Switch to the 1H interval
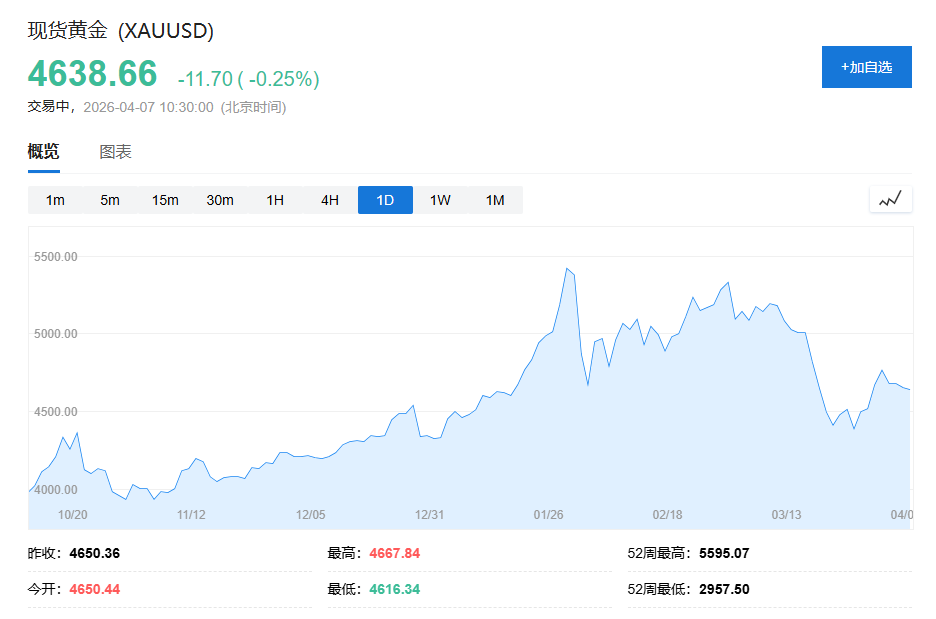936x619 pixels. (x=275, y=199)
